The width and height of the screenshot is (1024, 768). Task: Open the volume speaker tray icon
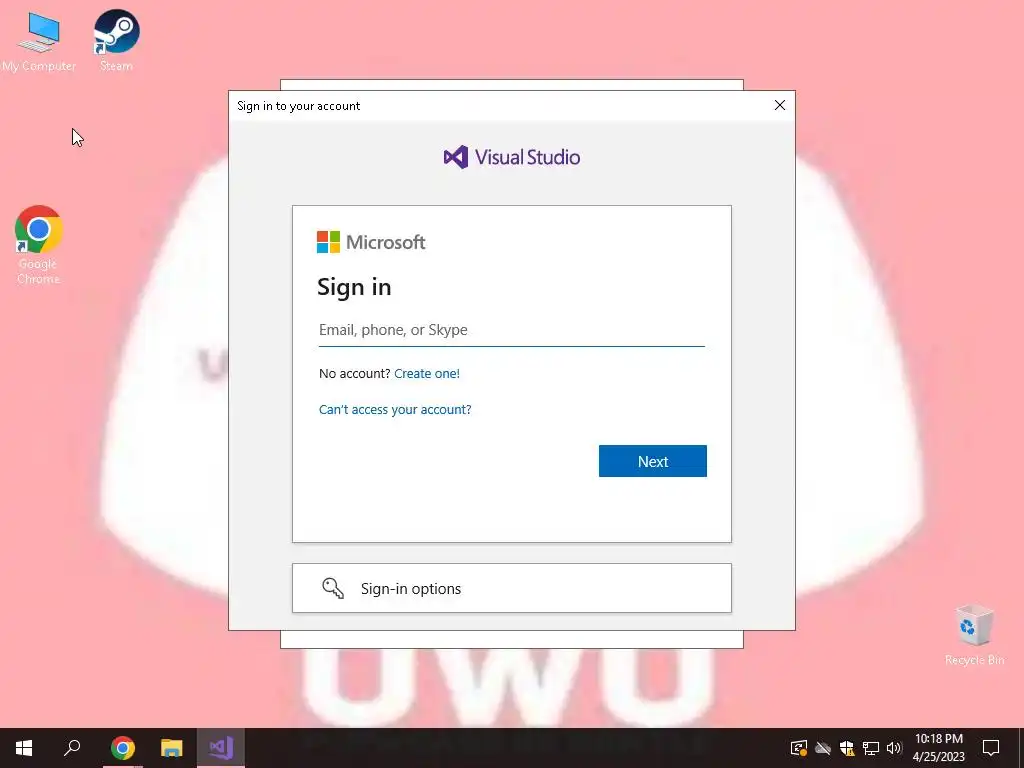click(x=894, y=748)
